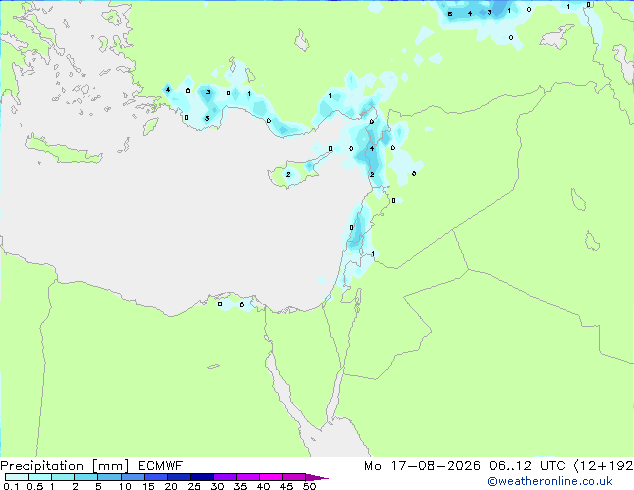Viewport: 634px width, 490px height.
Task: Click the legend label "0.5"
Action: [x=35, y=486]
